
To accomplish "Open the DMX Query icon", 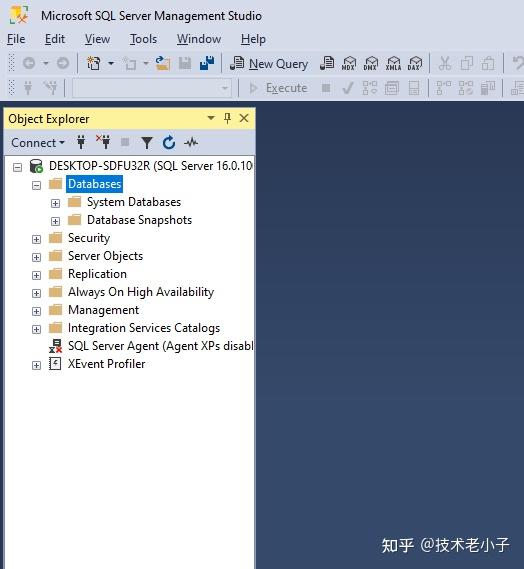I will (x=371, y=64).
